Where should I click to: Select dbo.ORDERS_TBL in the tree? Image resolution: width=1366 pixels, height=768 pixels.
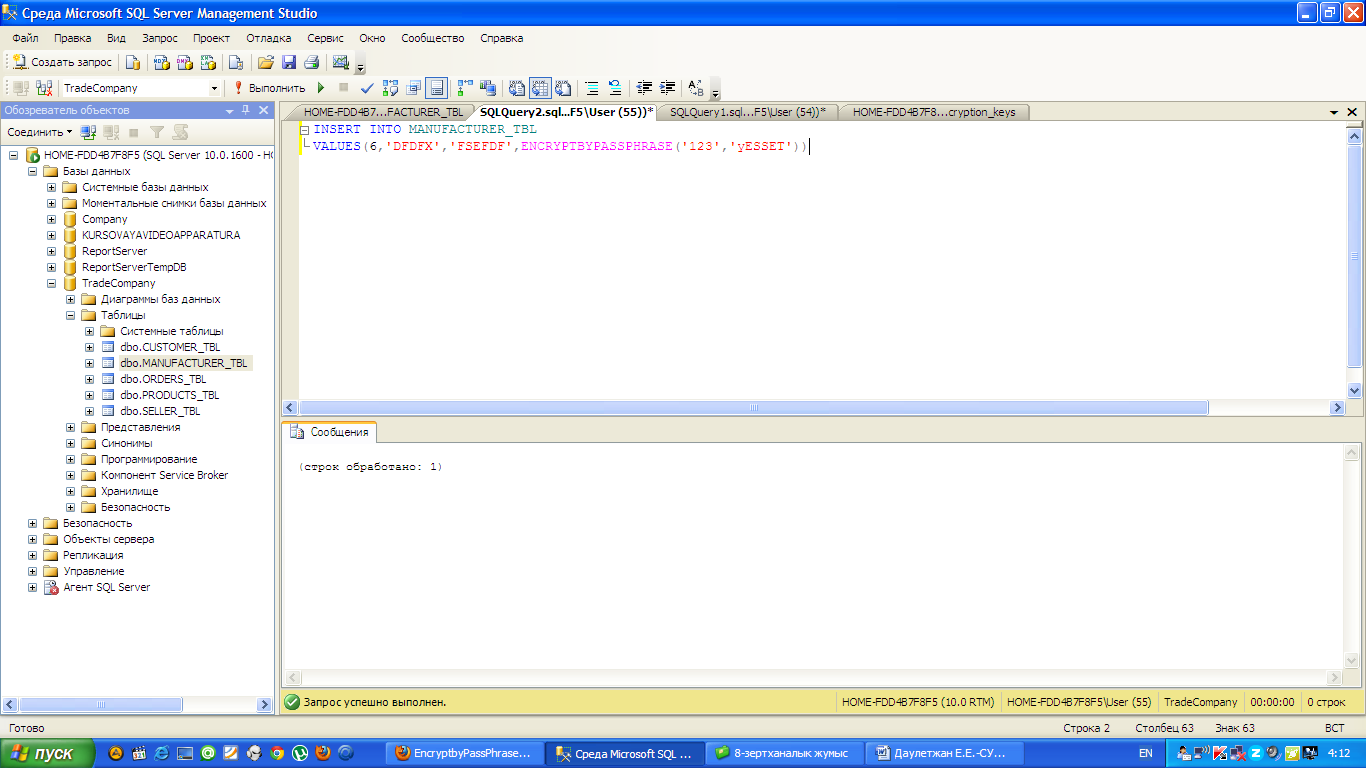pyautogui.click(x=163, y=379)
